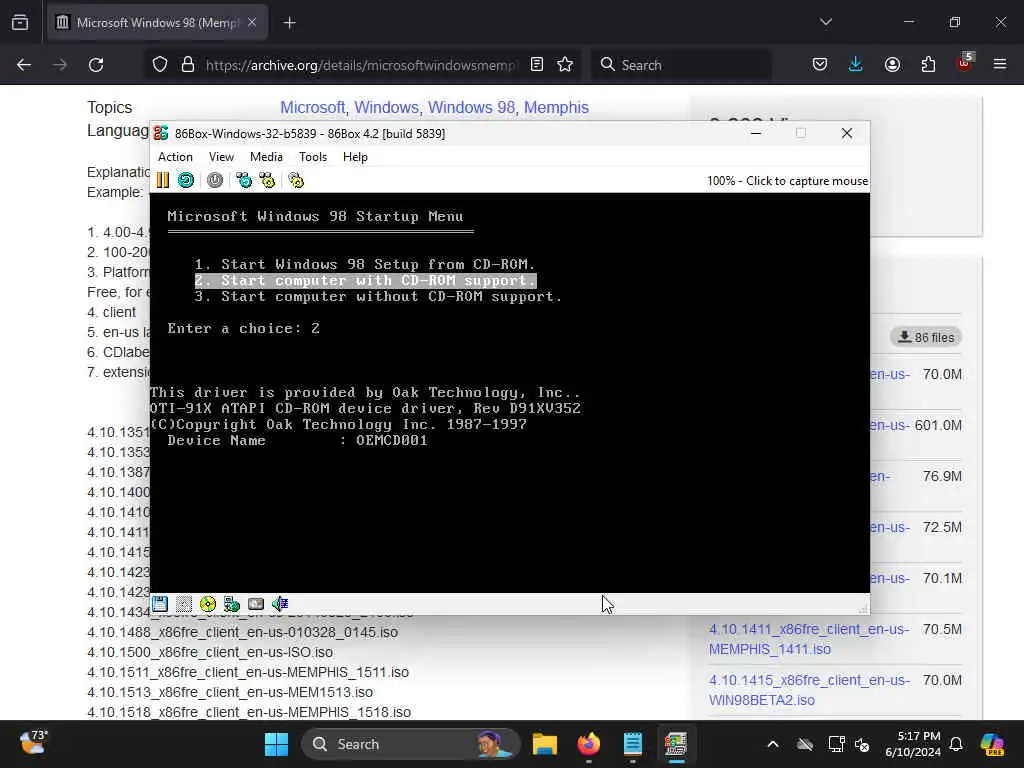This screenshot has height=768, width=1024.
Task: Send Ctrl+Alt+Esc via the toolbar icon
Action: click(x=267, y=180)
